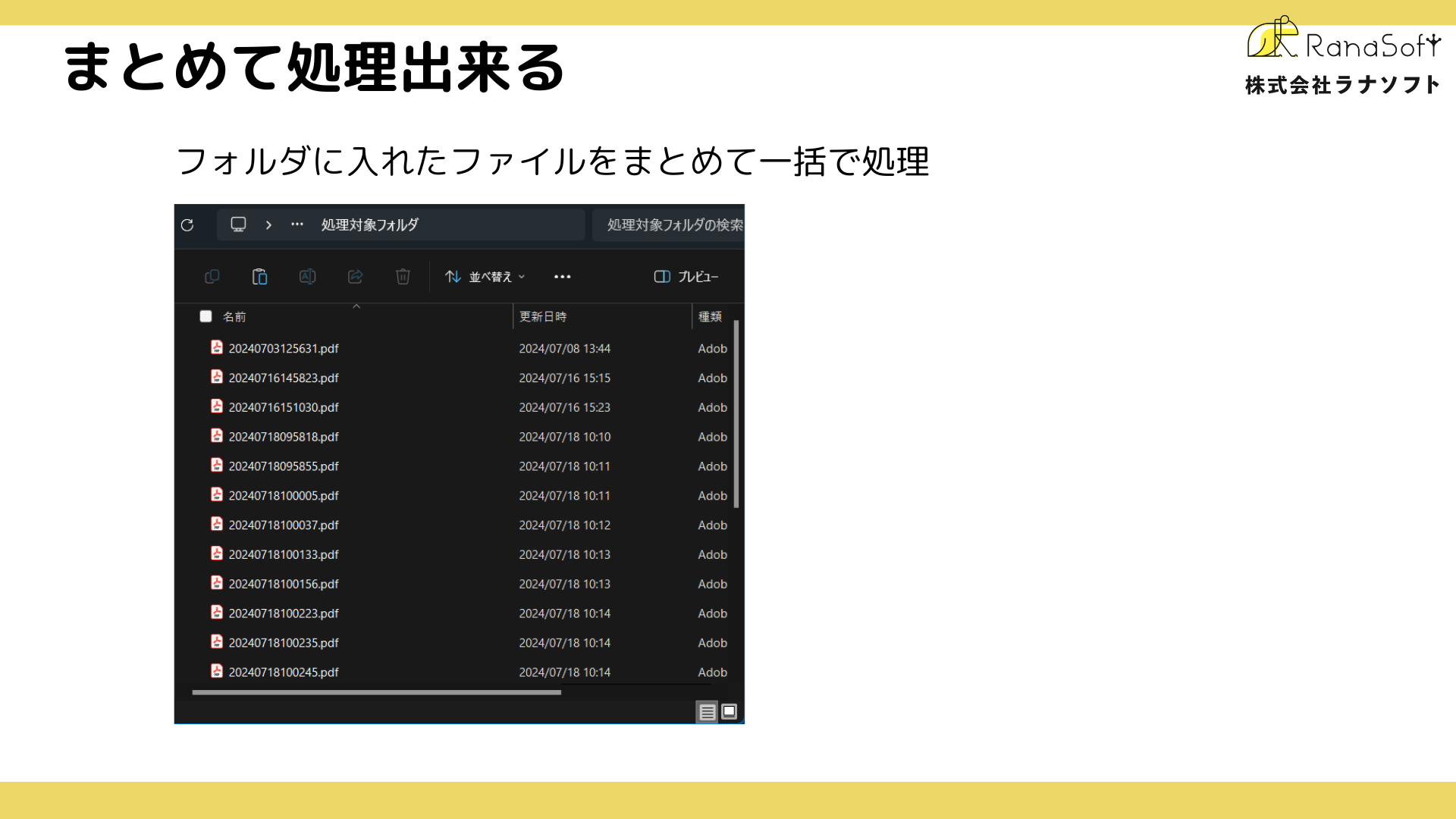Click date 2024/07/18 10:10
The image size is (1456, 819).
click(x=564, y=438)
